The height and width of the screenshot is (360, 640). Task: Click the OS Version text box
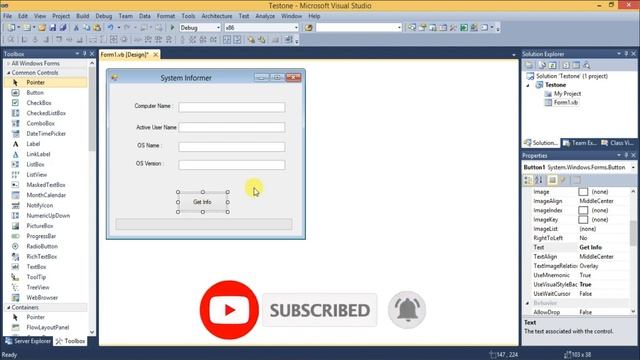232,165
